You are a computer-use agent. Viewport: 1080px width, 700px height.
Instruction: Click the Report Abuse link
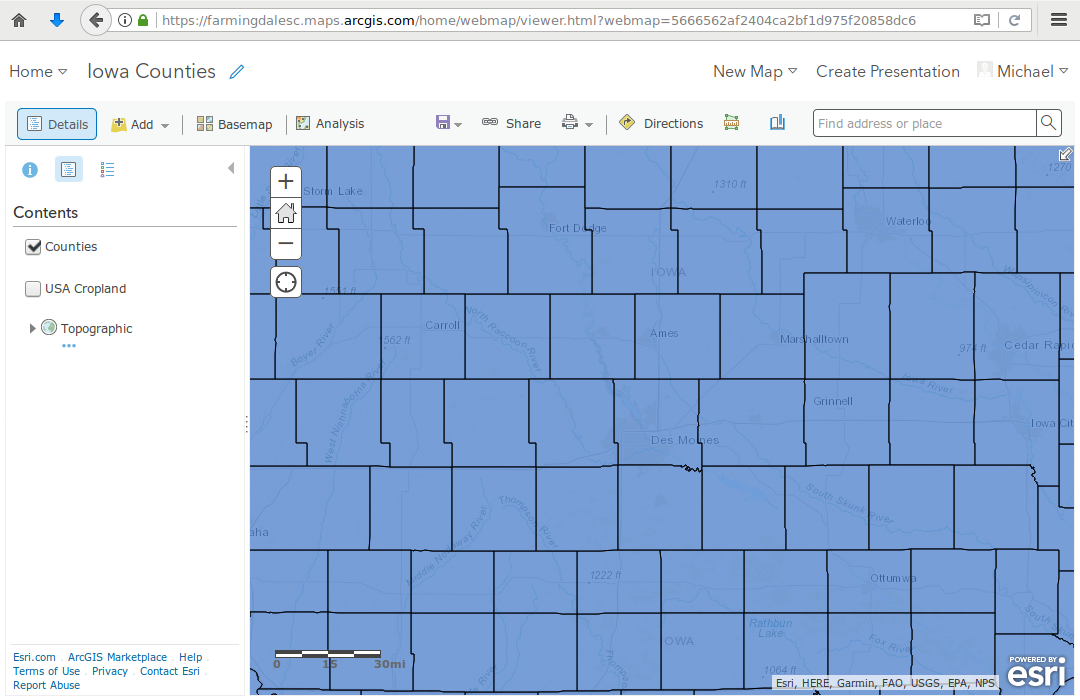[46, 685]
